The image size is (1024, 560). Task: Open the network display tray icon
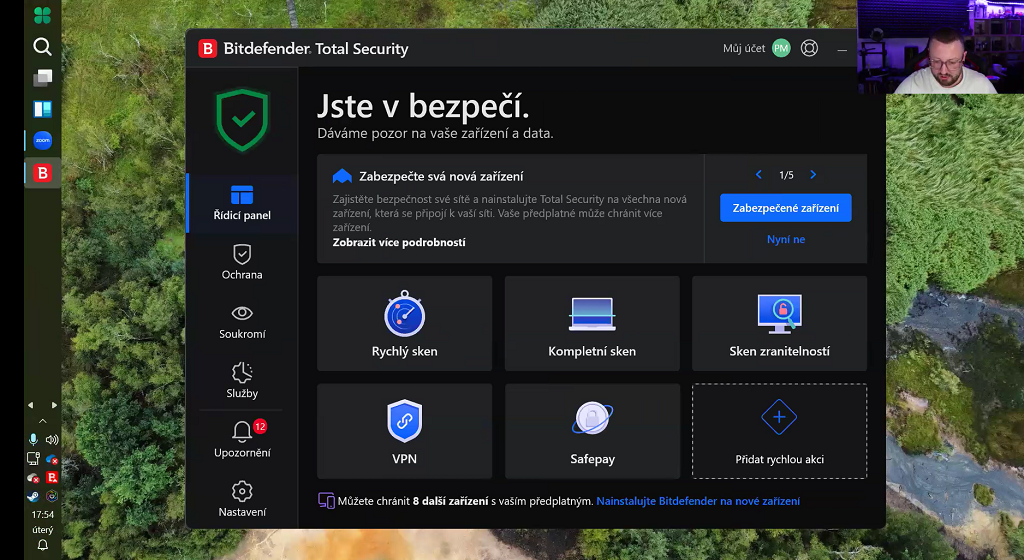(x=33, y=459)
